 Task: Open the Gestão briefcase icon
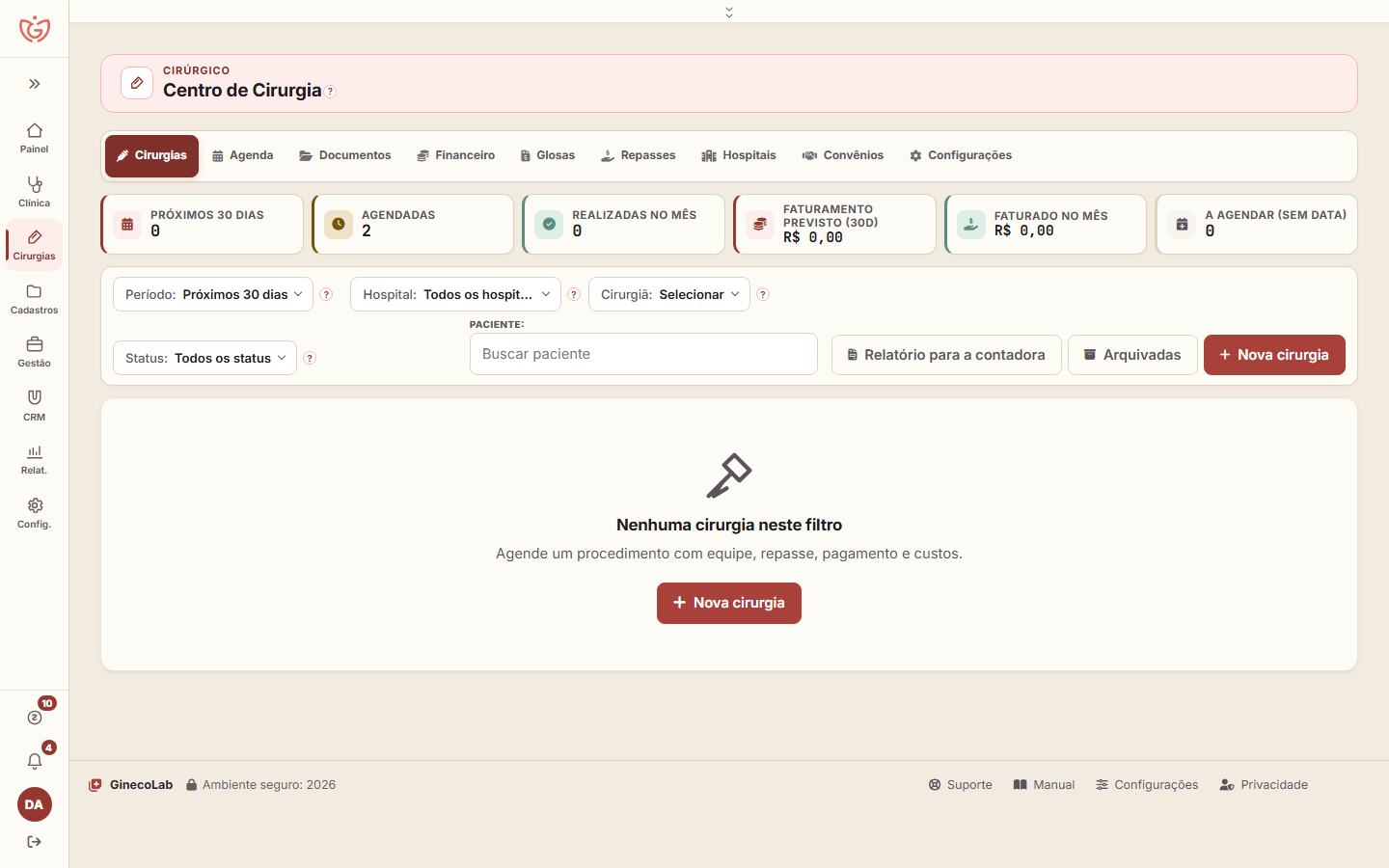click(x=34, y=351)
